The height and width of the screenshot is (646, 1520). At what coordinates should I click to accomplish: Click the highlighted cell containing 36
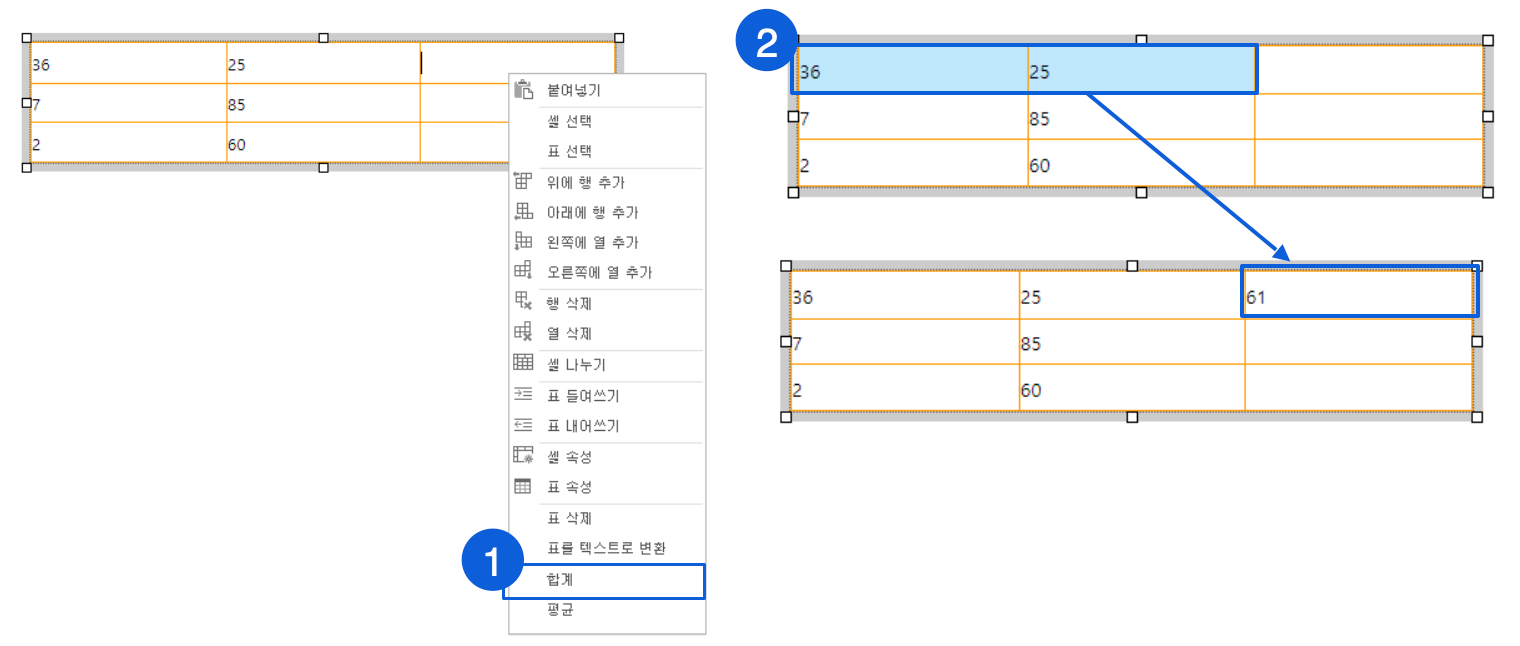click(x=910, y=72)
